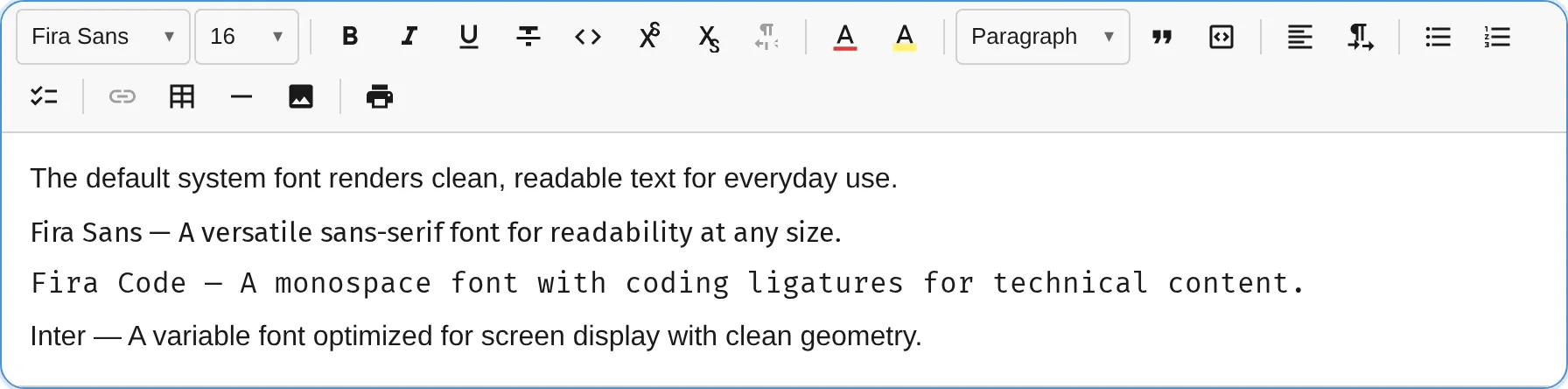The image size is (1568, 389).
Task: Apply strikethrough to text
Action: coord(528,37)
